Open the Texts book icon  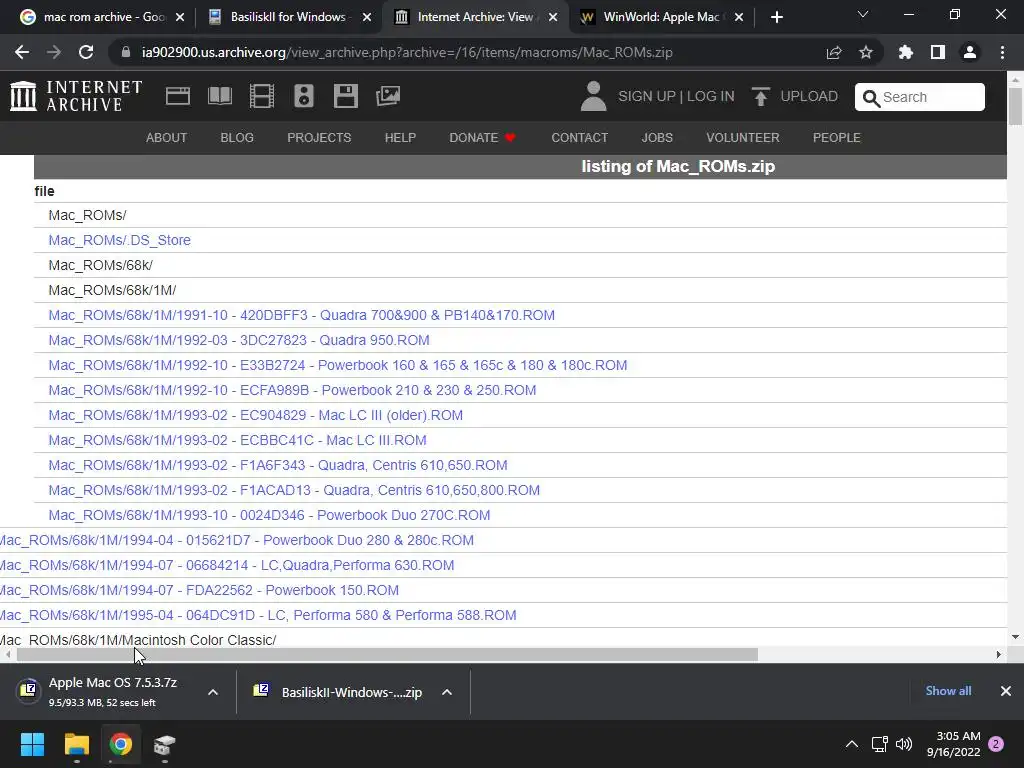[220, 96]
